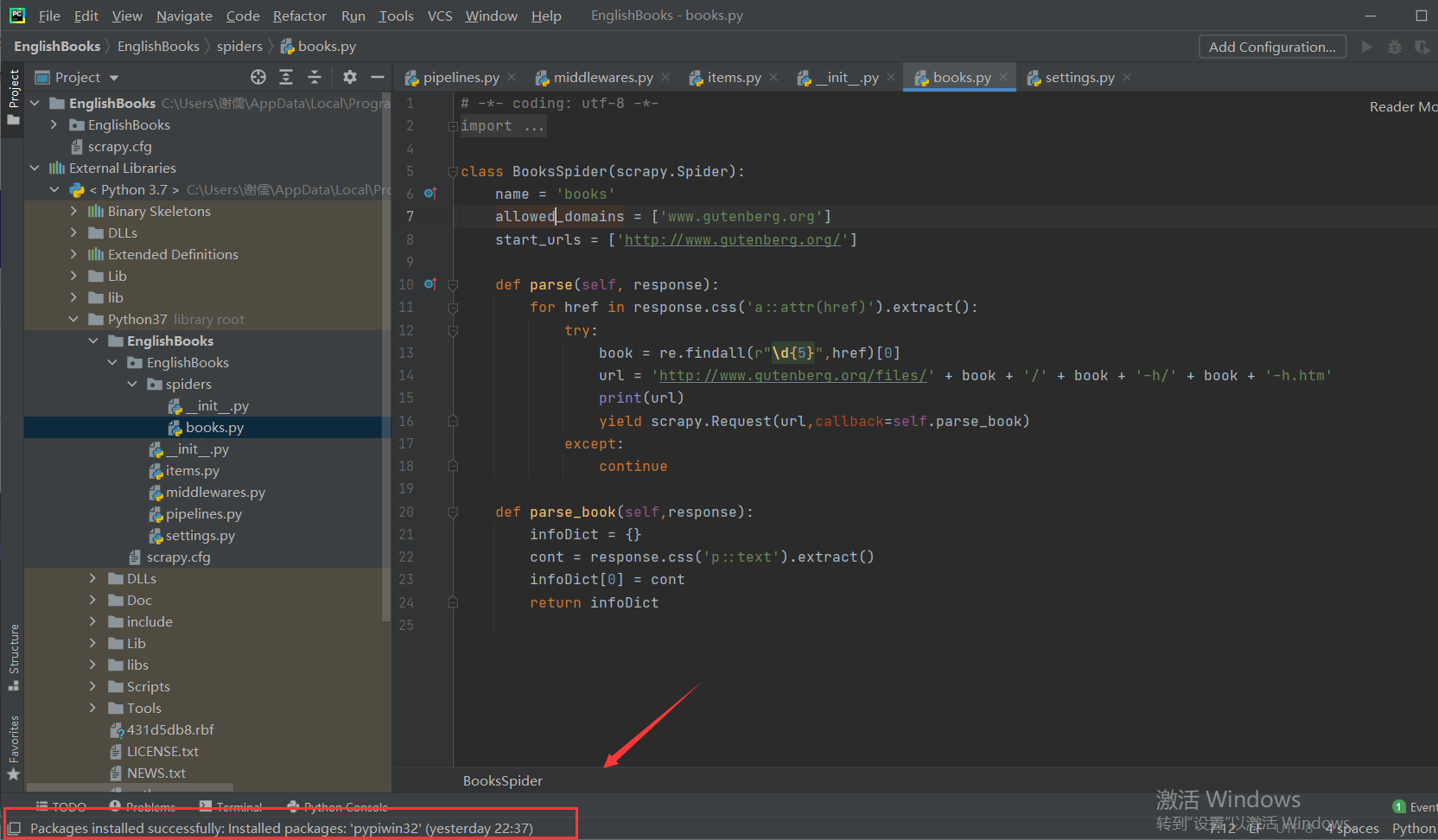Click the PyCharm application logo icon
1438x840 pixels.
(x=17, y=15)
